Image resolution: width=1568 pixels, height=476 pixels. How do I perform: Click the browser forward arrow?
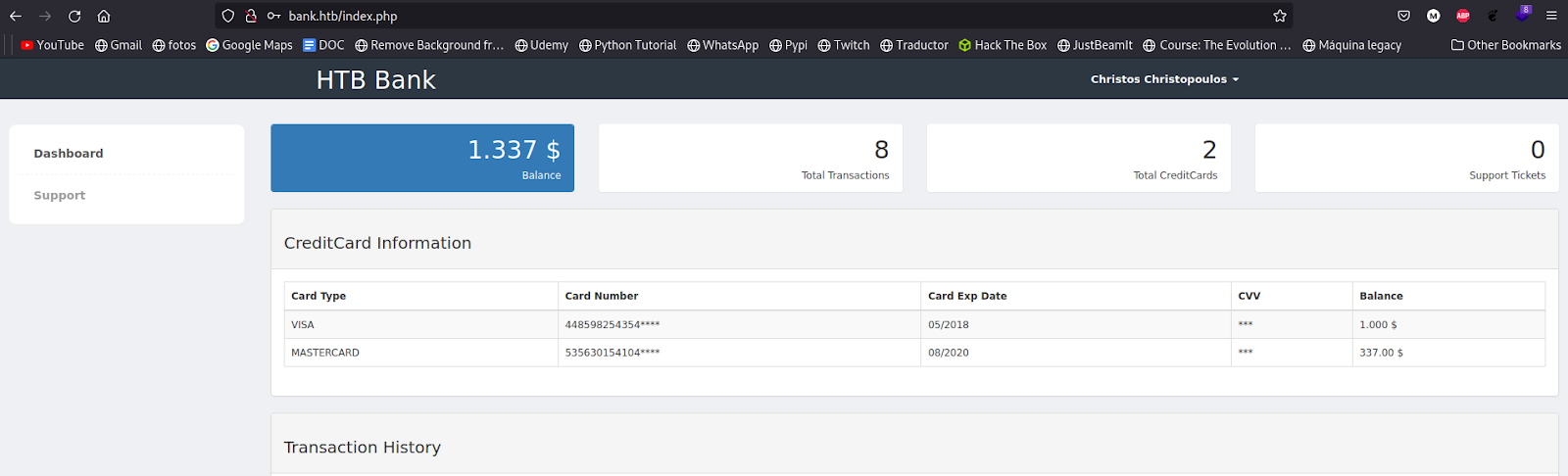click(45, 16)
